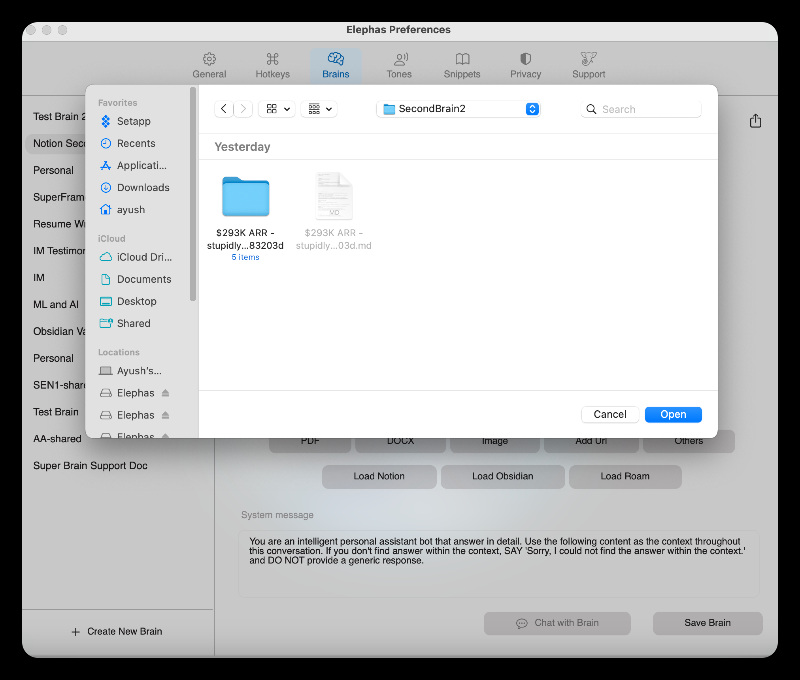Select the $293K ARR folder
This screenshot has width=800, height=680.
click(245, 198)
